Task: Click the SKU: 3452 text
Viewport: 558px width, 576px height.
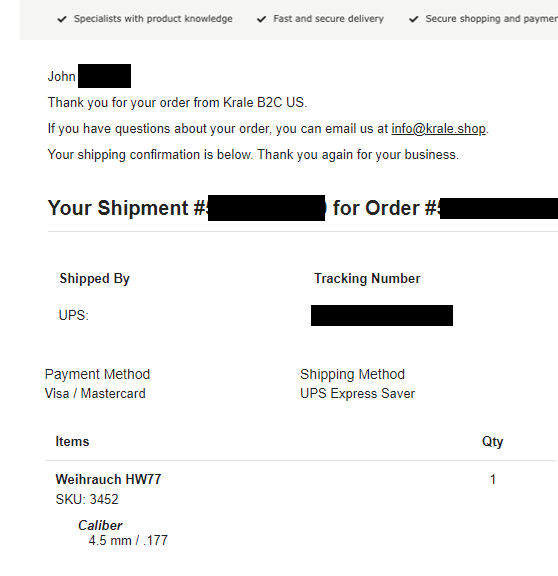Action: click(87, 499)
